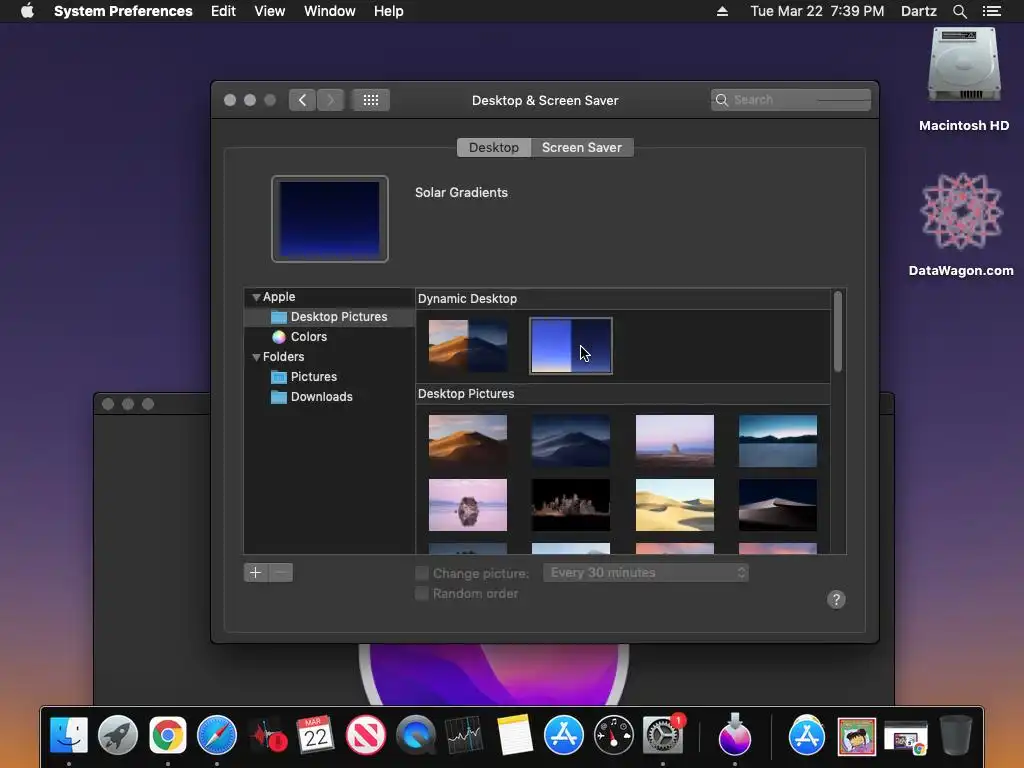Open cartoon picture icon in Dock
Screen dimensions: 1024x768
pos(856,735)
